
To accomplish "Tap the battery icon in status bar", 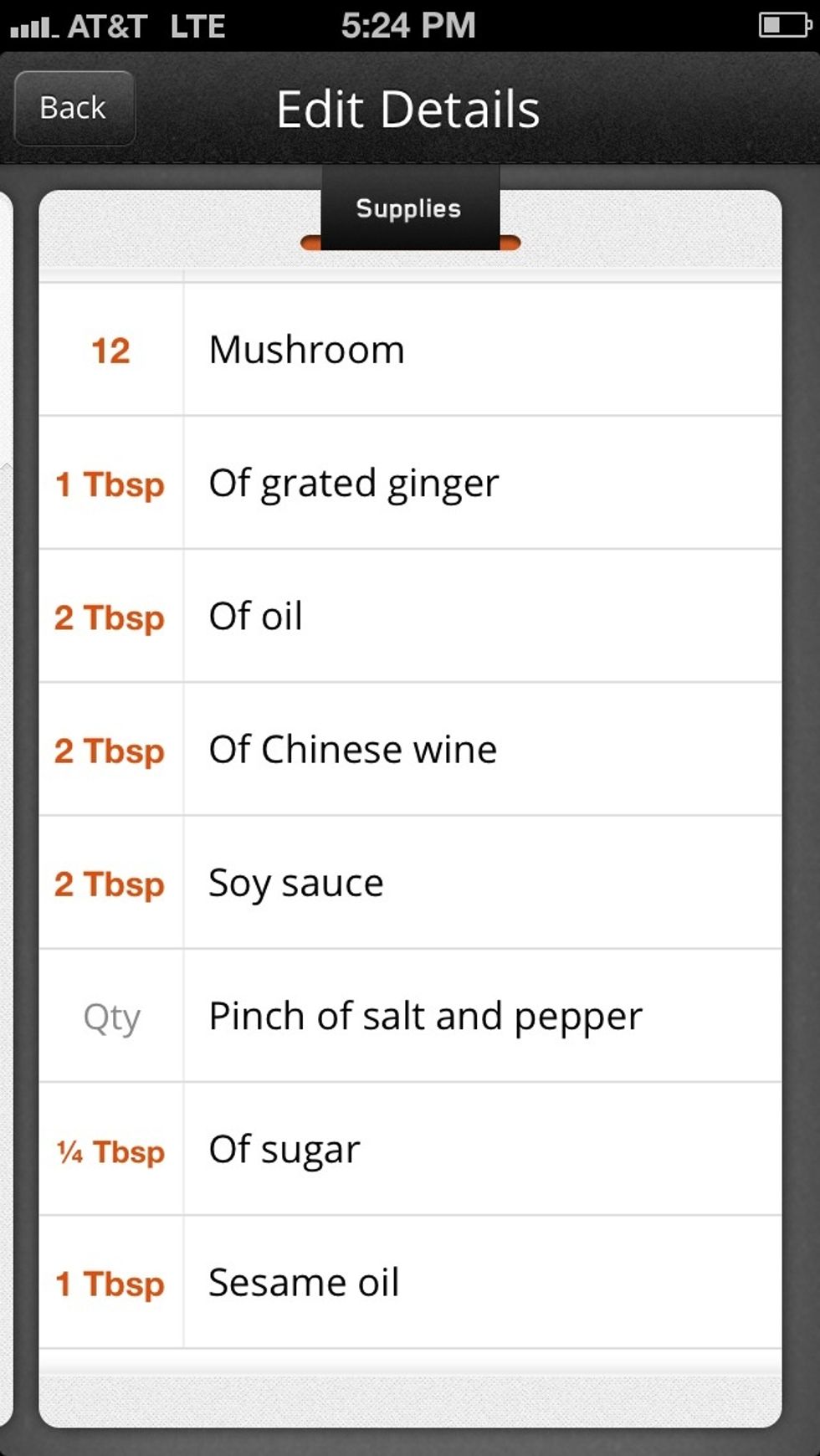I will pyautogui.click(x=784, y=25).
